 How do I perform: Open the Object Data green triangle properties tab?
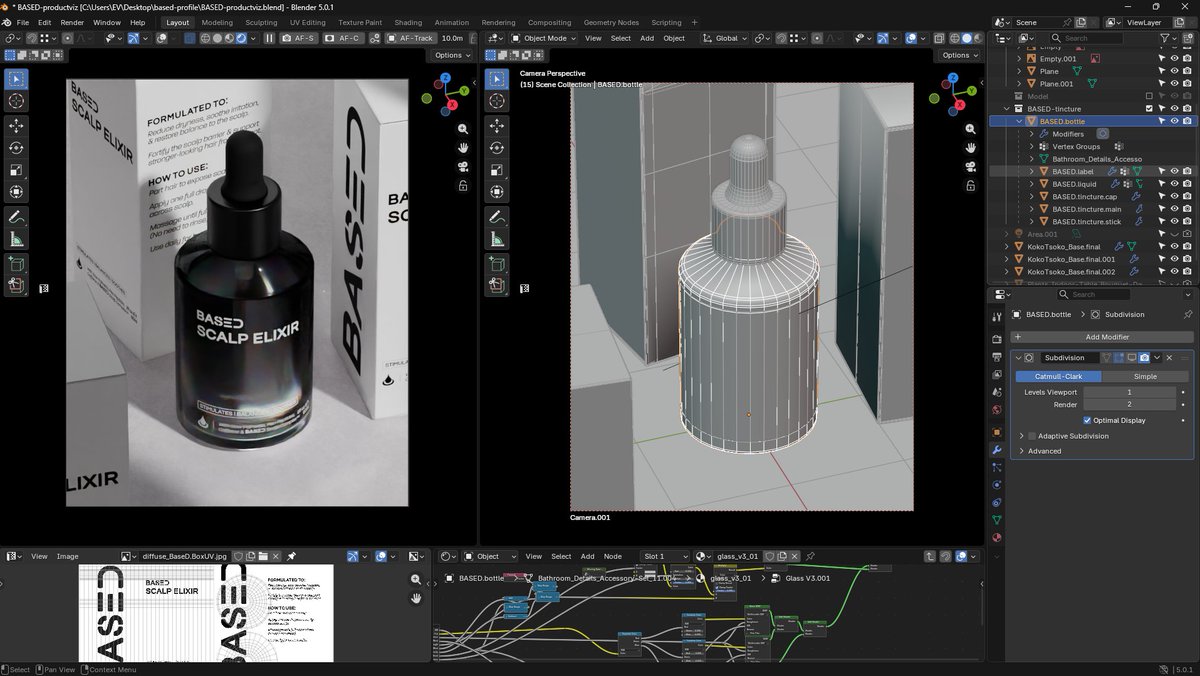(x=996, y=520)
